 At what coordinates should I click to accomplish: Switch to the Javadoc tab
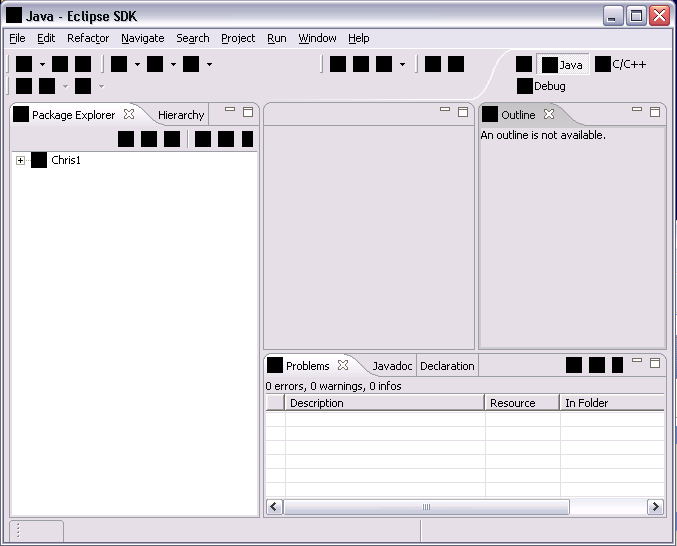pos(392,366)
